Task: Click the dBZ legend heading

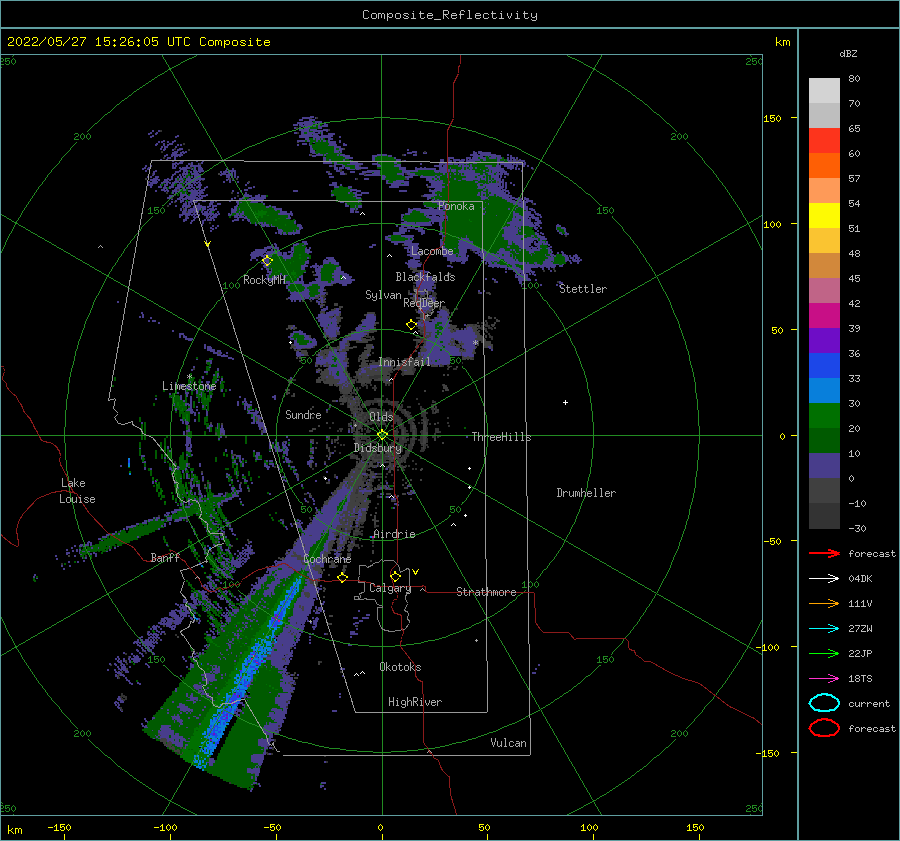Action: pyautogui.click(x=848, y=53)
